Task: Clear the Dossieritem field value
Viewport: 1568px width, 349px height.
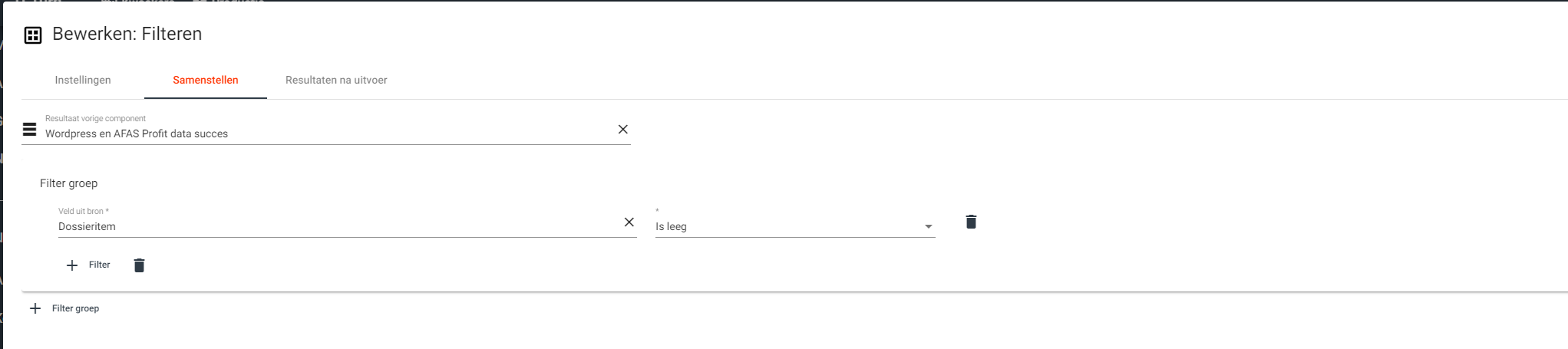Action: pyautogui.click(x=629, y=222)
